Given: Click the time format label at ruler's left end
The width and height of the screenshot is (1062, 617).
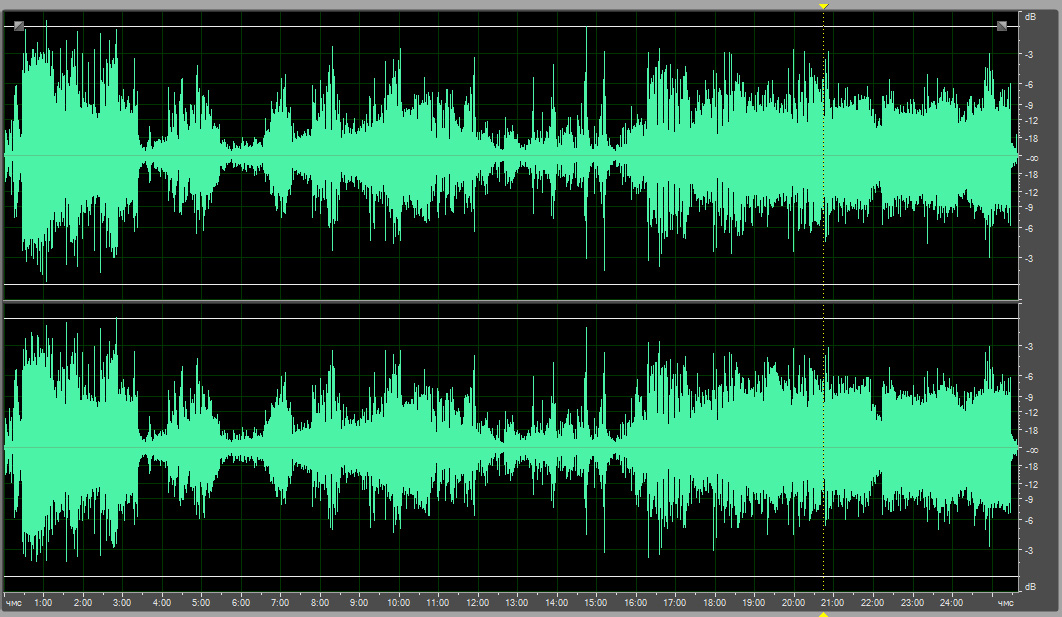Looking at the screenshot, I should [x=14, y=603].
